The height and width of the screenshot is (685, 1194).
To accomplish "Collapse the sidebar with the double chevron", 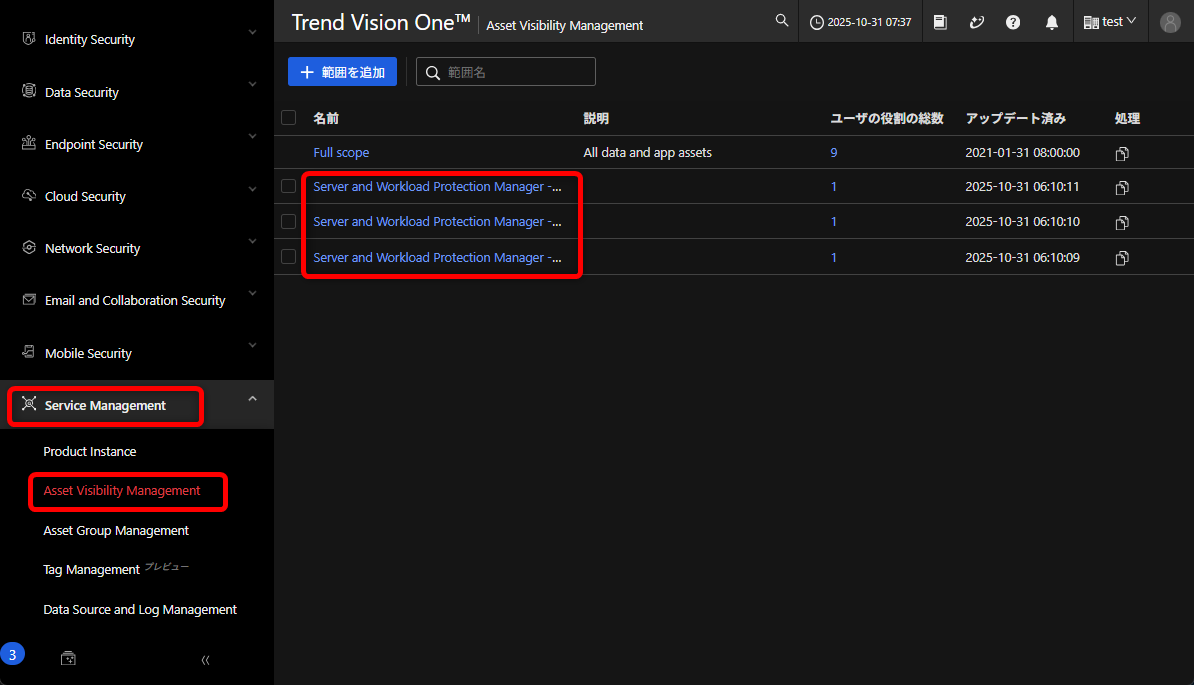I will pyautogui.click(x=206, y=660).
